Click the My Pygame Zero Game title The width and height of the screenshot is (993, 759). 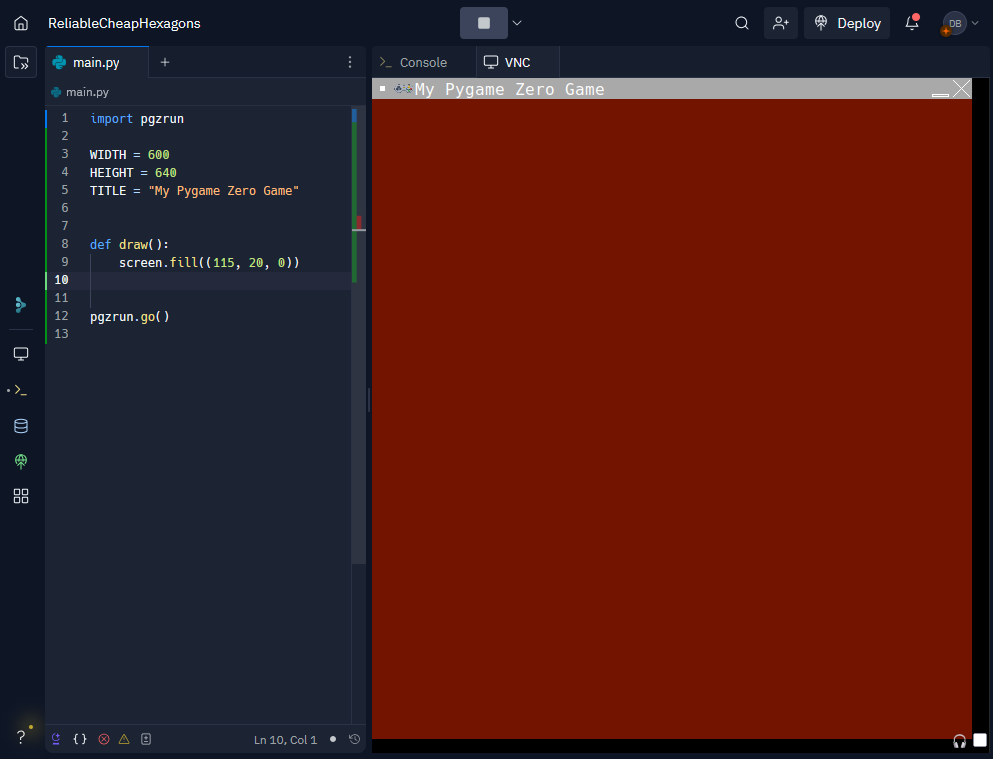509,89
